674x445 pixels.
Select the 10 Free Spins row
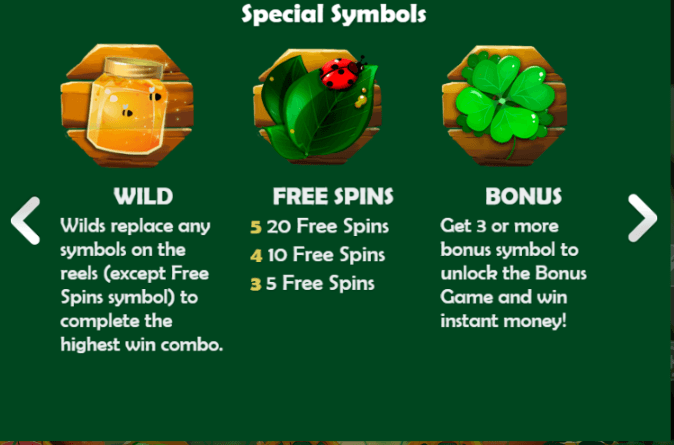pos(318,255)
